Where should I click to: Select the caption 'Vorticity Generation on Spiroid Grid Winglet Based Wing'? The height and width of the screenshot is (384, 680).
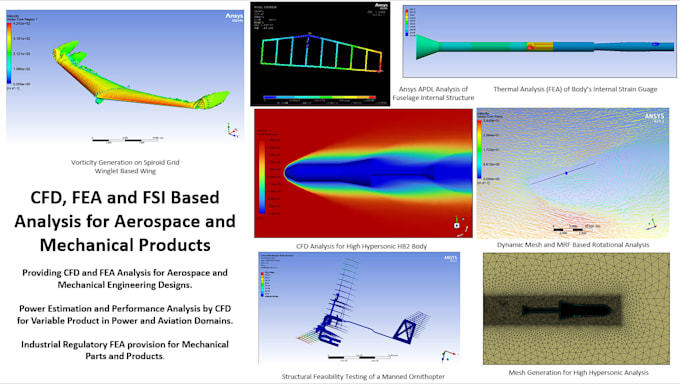tap(125, 167)
